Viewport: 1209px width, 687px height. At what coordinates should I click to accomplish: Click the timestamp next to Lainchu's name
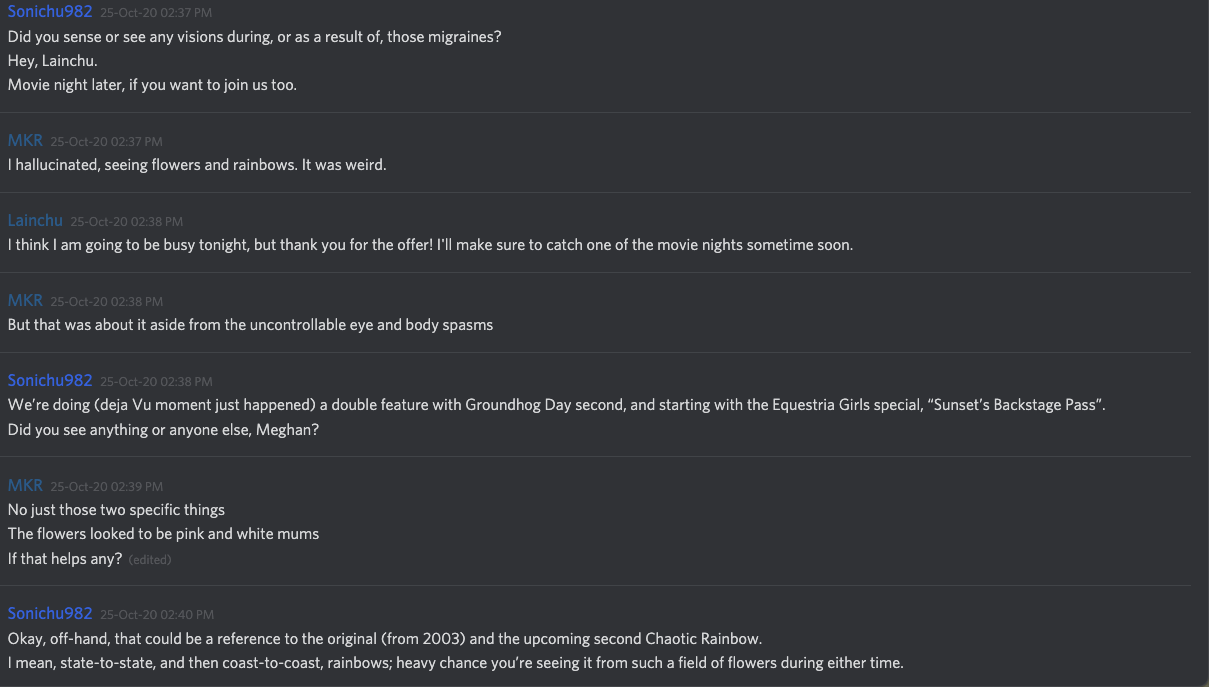click(x=126, y=222)
